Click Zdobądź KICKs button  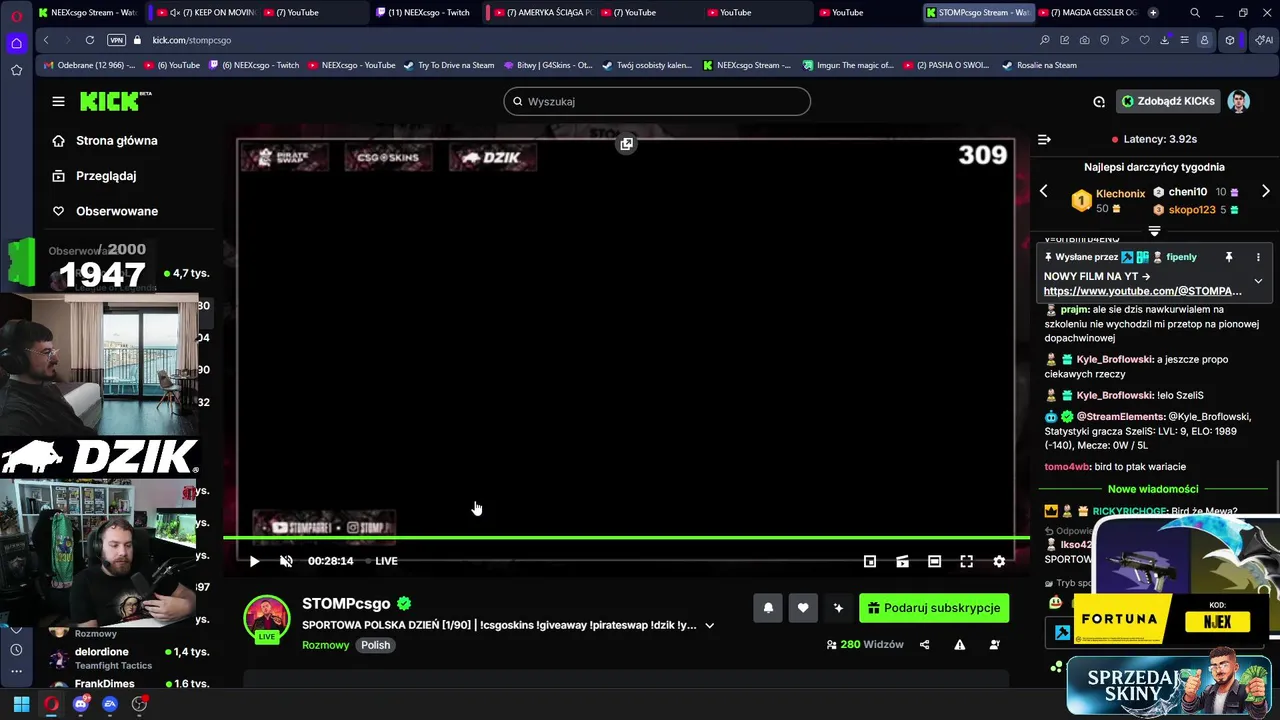point(1168,101)
